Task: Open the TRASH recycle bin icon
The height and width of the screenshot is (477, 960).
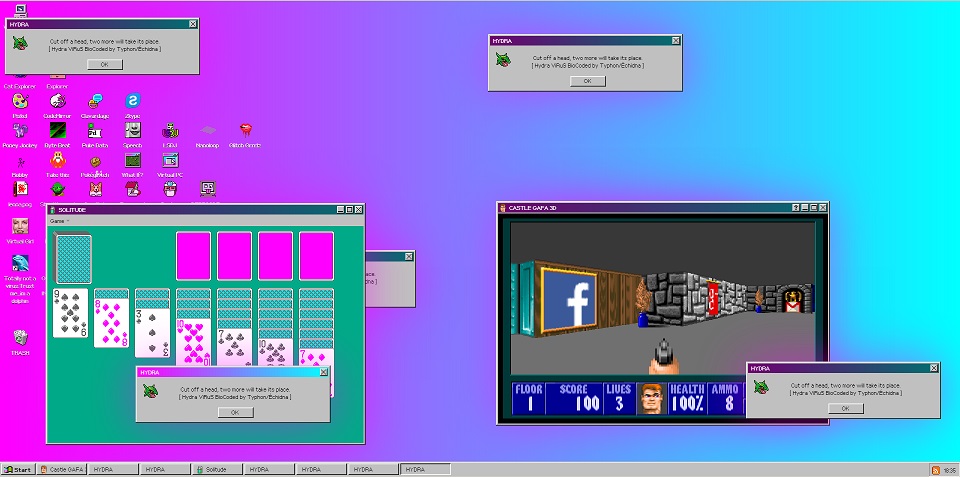Action: pyautogui.click(x=20, y=337)
